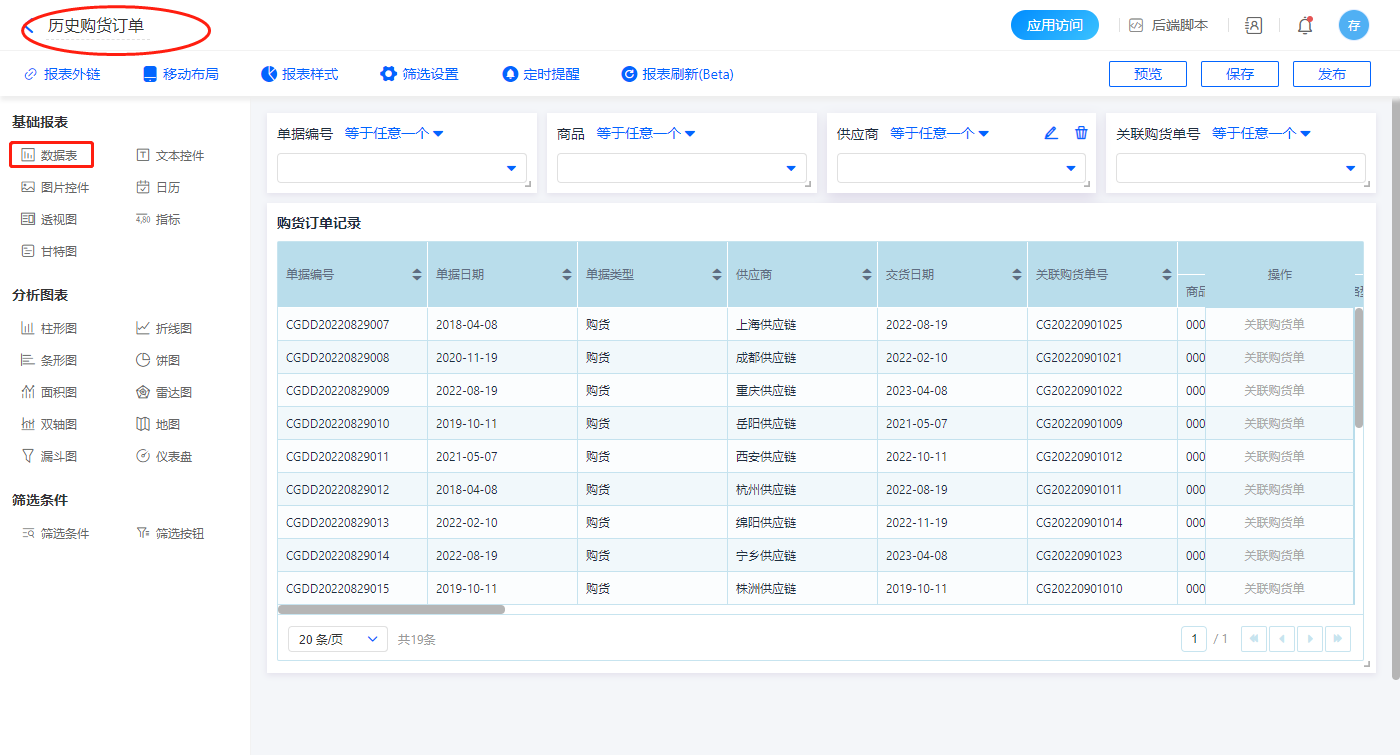
Task: Toggle sort on 交货日期 column
Action: coord(1017,274)
